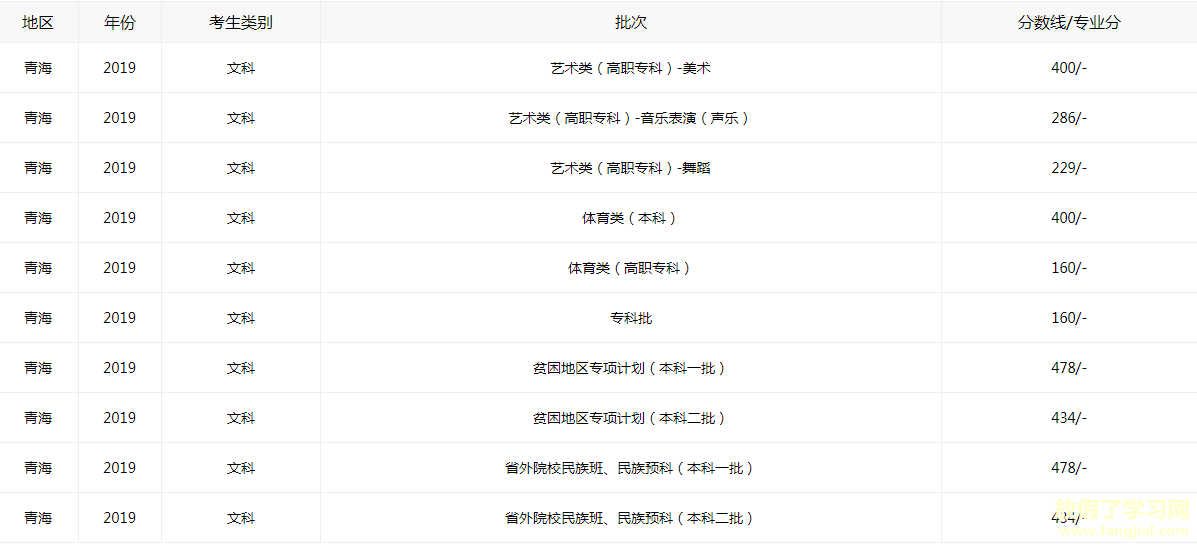The image size is (1197, 549).
Task: Click 2019 in the 民族预科(本科一批) row
Action: (x=120, y=468)
